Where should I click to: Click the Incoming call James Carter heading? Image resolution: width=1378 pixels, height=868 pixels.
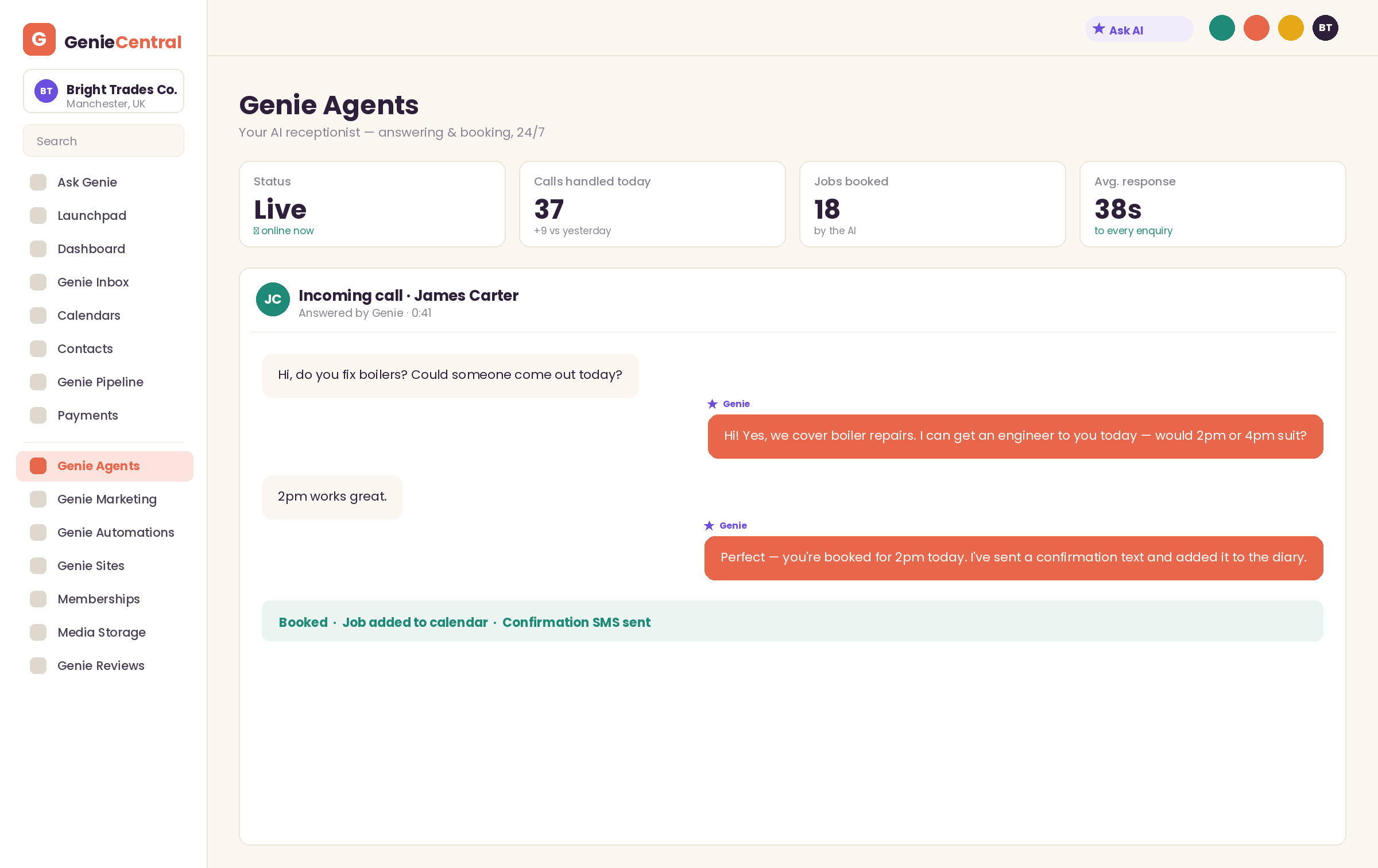408,295
